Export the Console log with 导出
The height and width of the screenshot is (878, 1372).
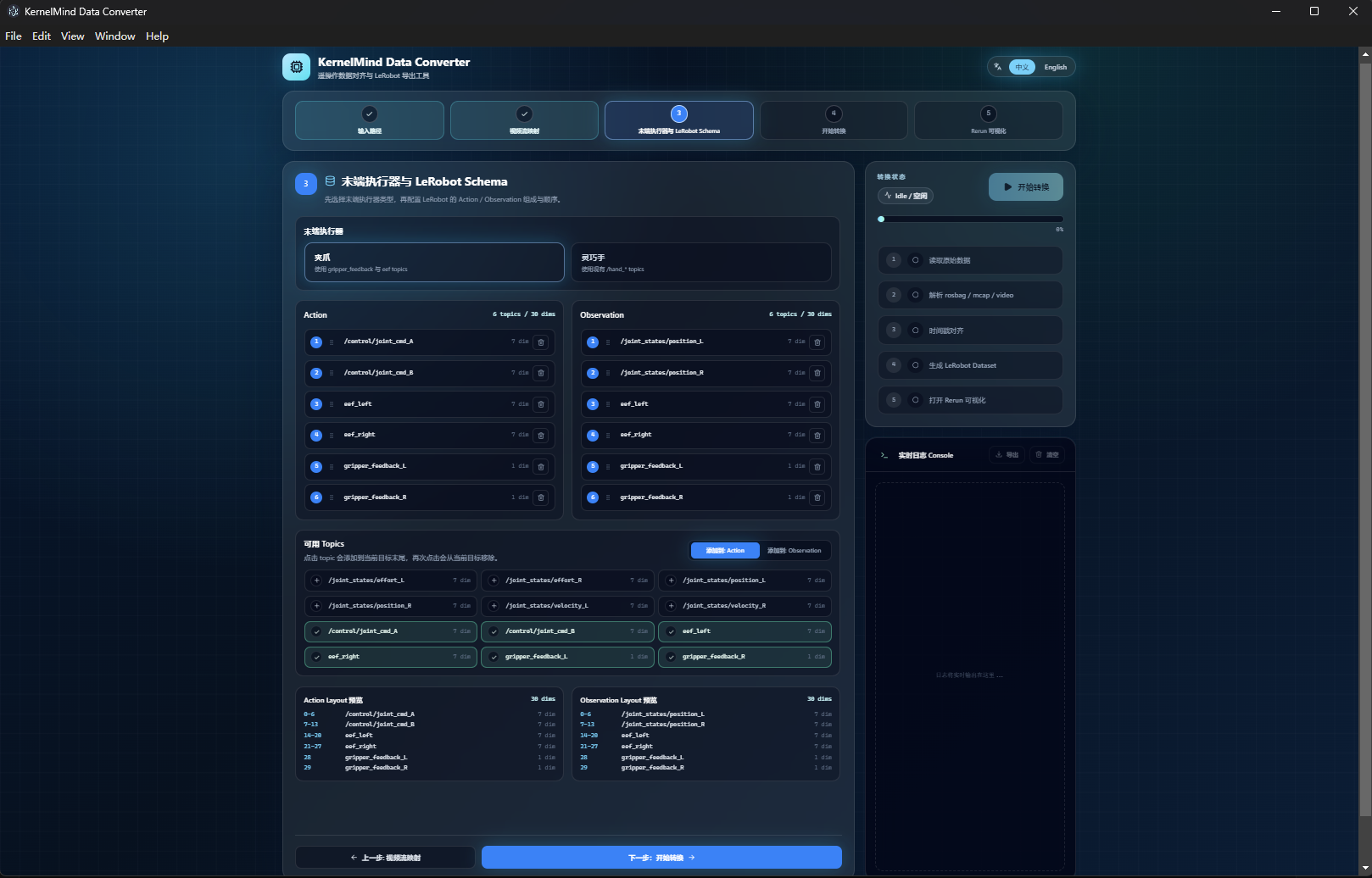click(1007, 455)
